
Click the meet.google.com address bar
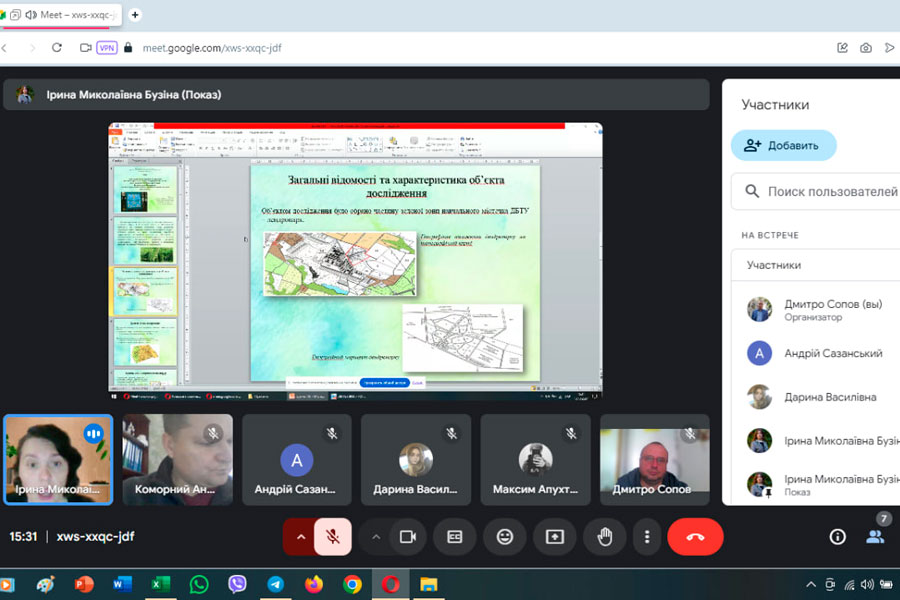pos(212,48)
